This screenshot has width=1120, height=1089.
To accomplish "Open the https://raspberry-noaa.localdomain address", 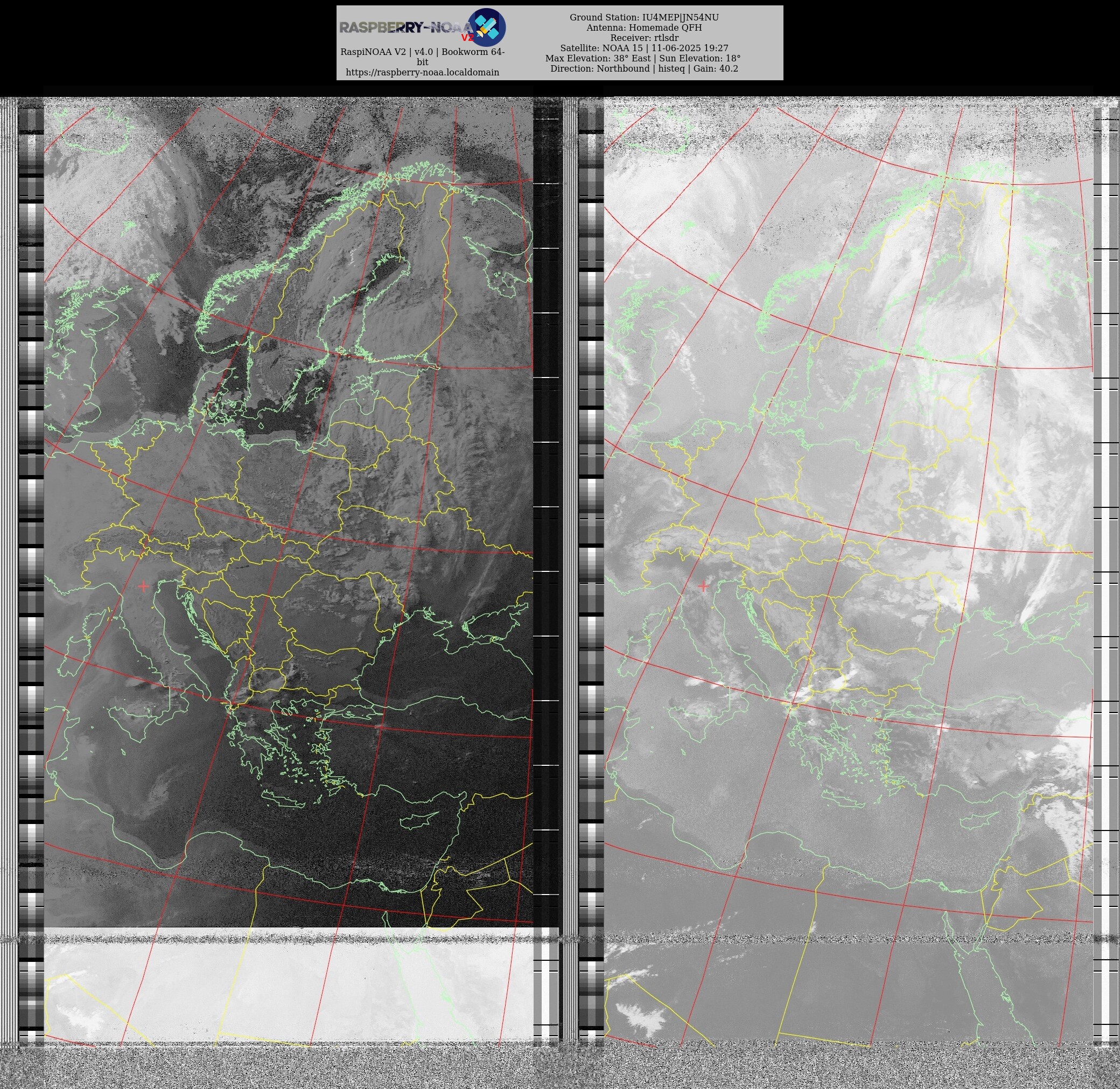I will click(423, 73).
